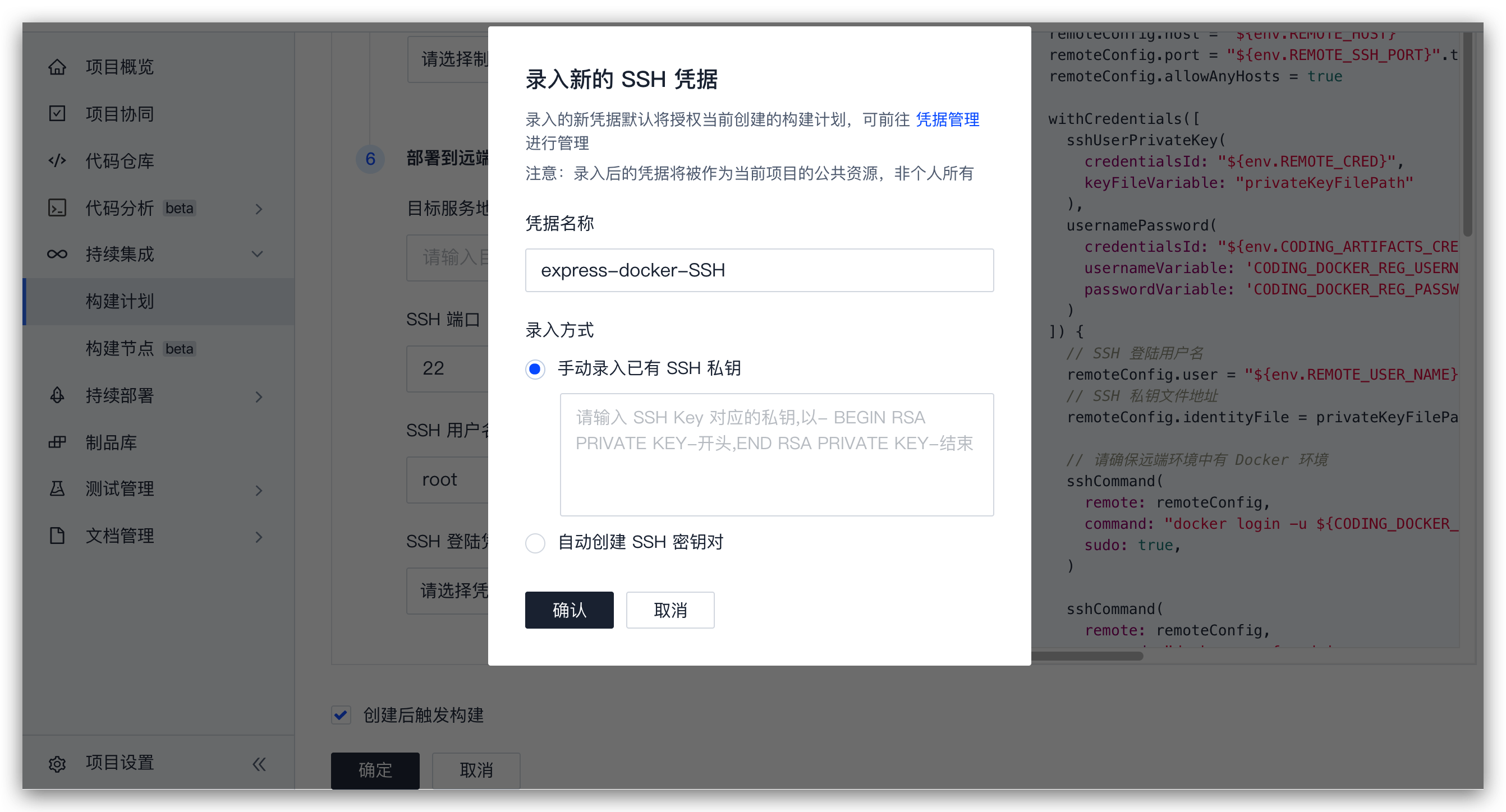Image resolution: width=1506 pixels, height=812 pixels.
Task: Click the flask icon for 测试管理
Action: click(x=57, y=488)
